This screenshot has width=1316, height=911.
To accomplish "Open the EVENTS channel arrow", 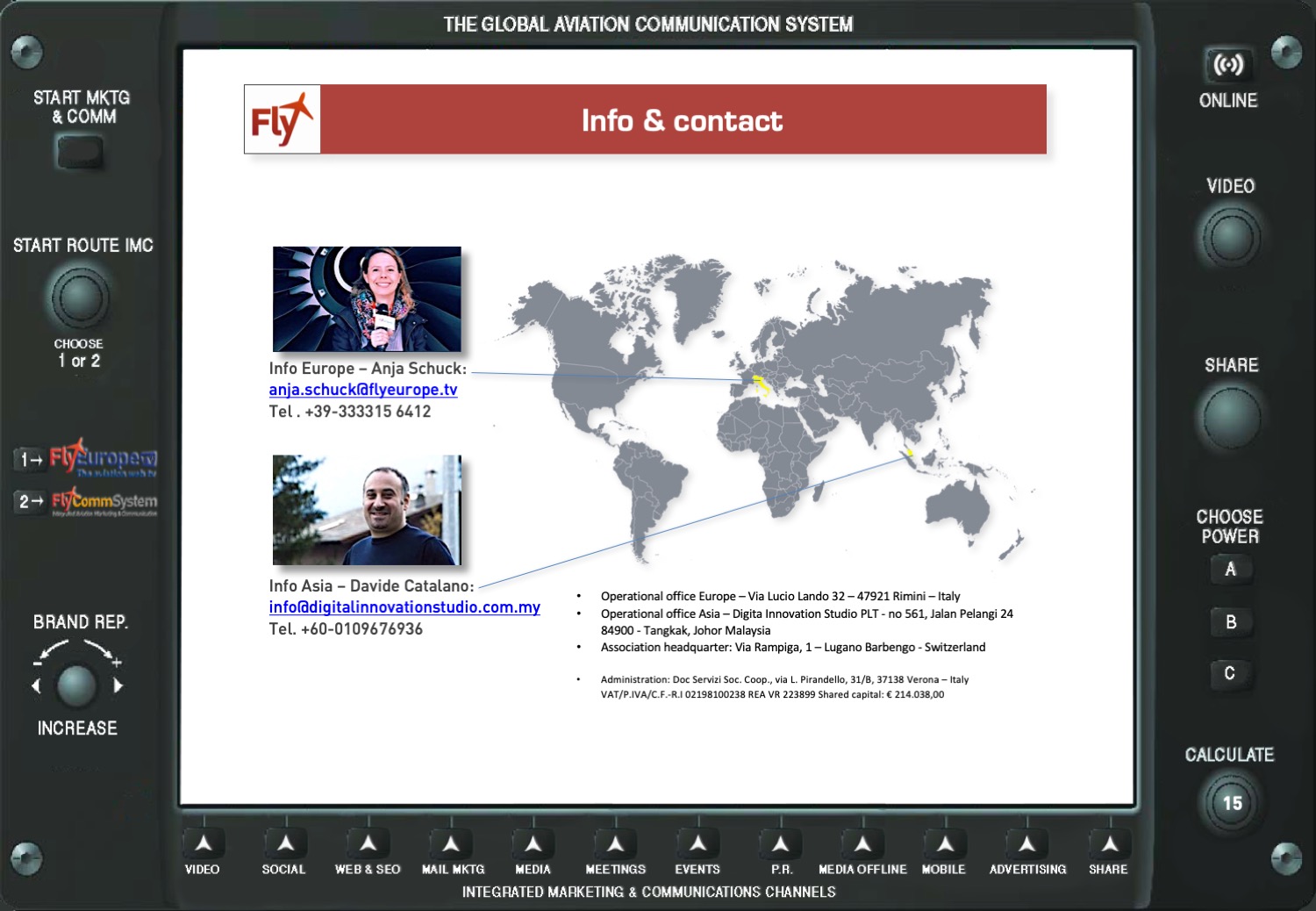I will (698, 843).
